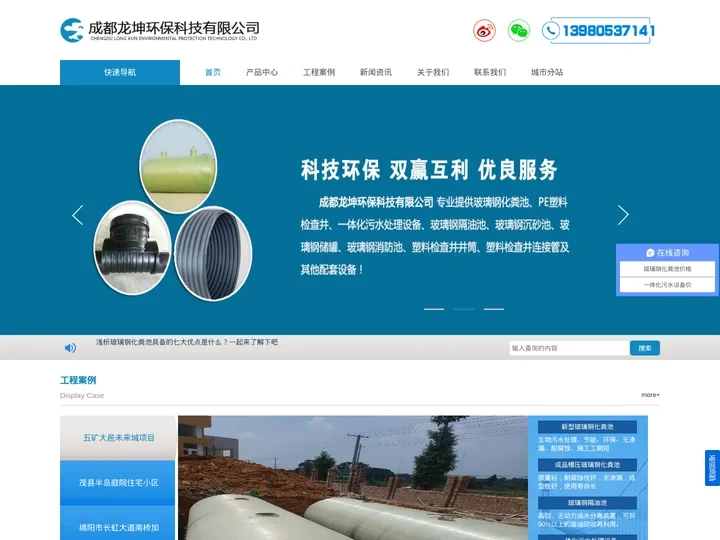Click the 在线咨询 chat widget header
Screen dimensions: 720x540
pos(667,253)
